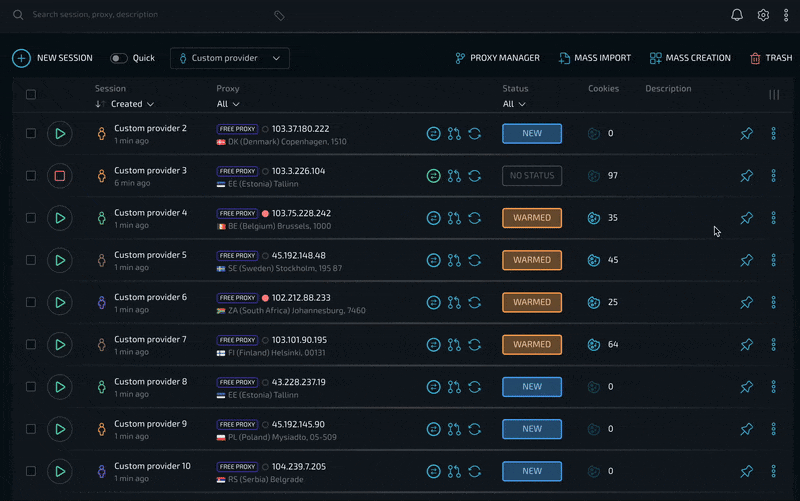The width and height of the screenshot is (800, 501).
Task: Open settings gear in top bar
Action: coord(763,15)
